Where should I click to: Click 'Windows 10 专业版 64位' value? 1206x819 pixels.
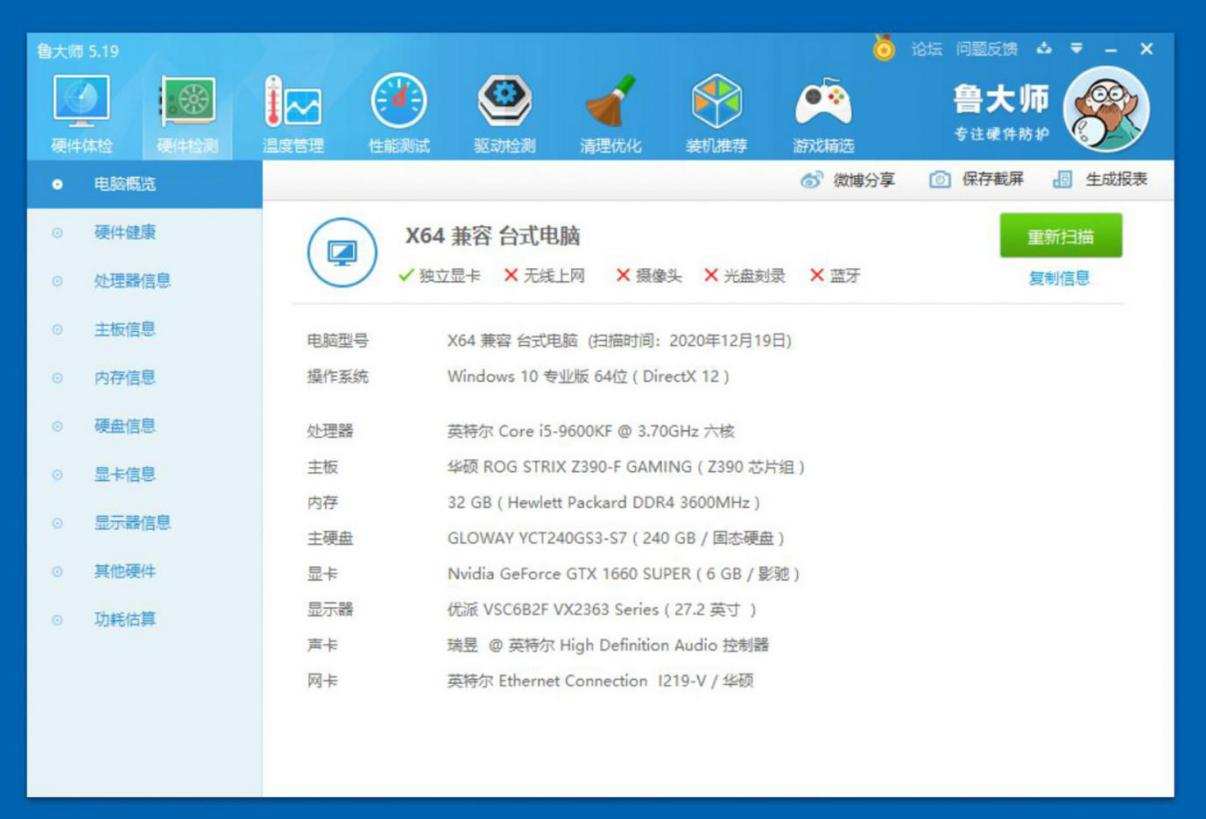pos(588,377)
